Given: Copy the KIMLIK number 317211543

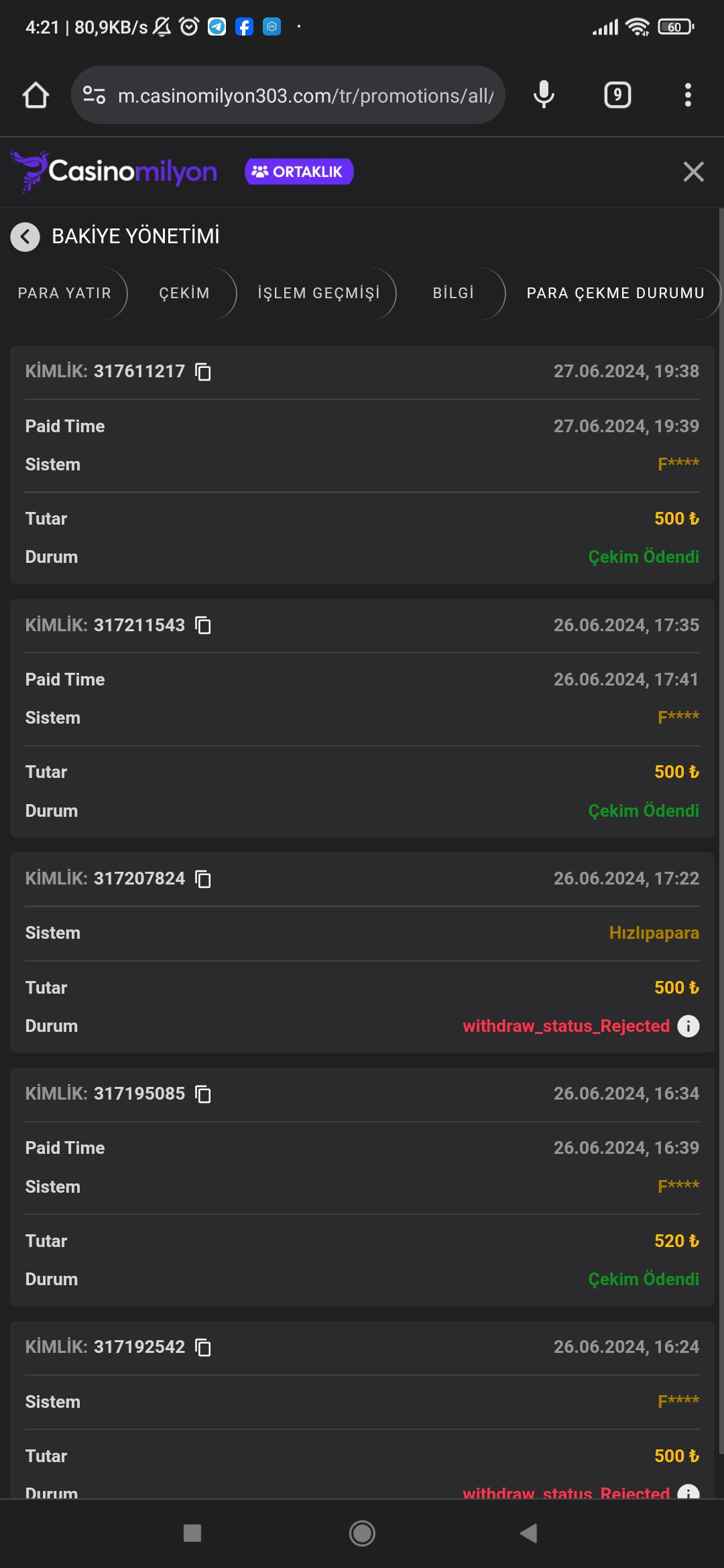Looking at the screenshot, I should pyautogui.click(x=203, y=625).
